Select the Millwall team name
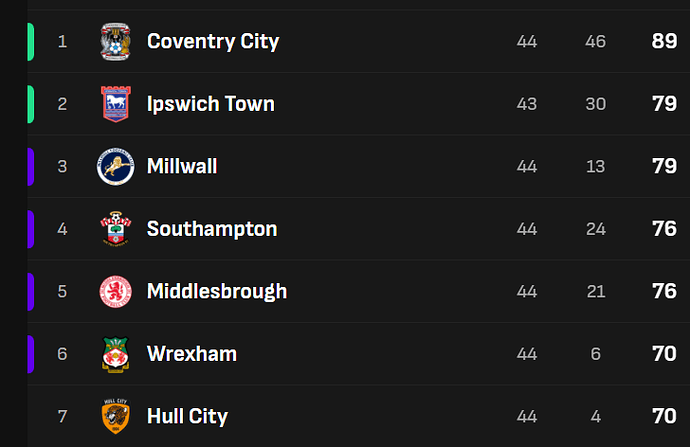 pyautogui.click(x=182, y=166)
